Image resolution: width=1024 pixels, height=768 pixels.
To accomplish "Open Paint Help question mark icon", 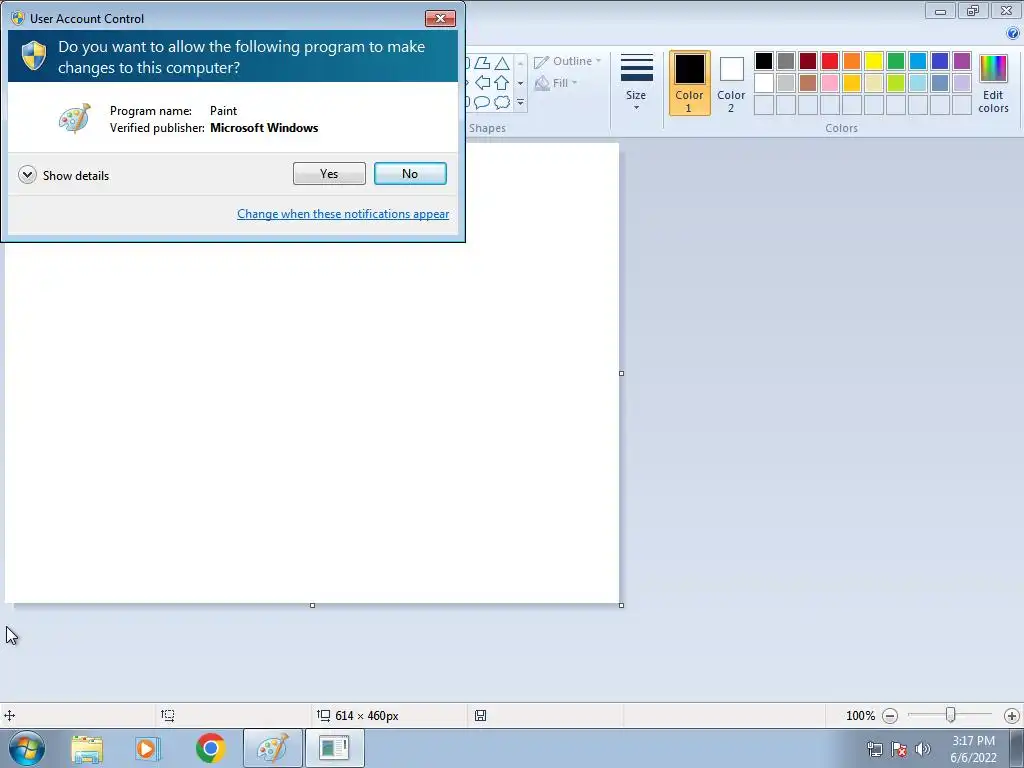I will tap(1013, 33).
